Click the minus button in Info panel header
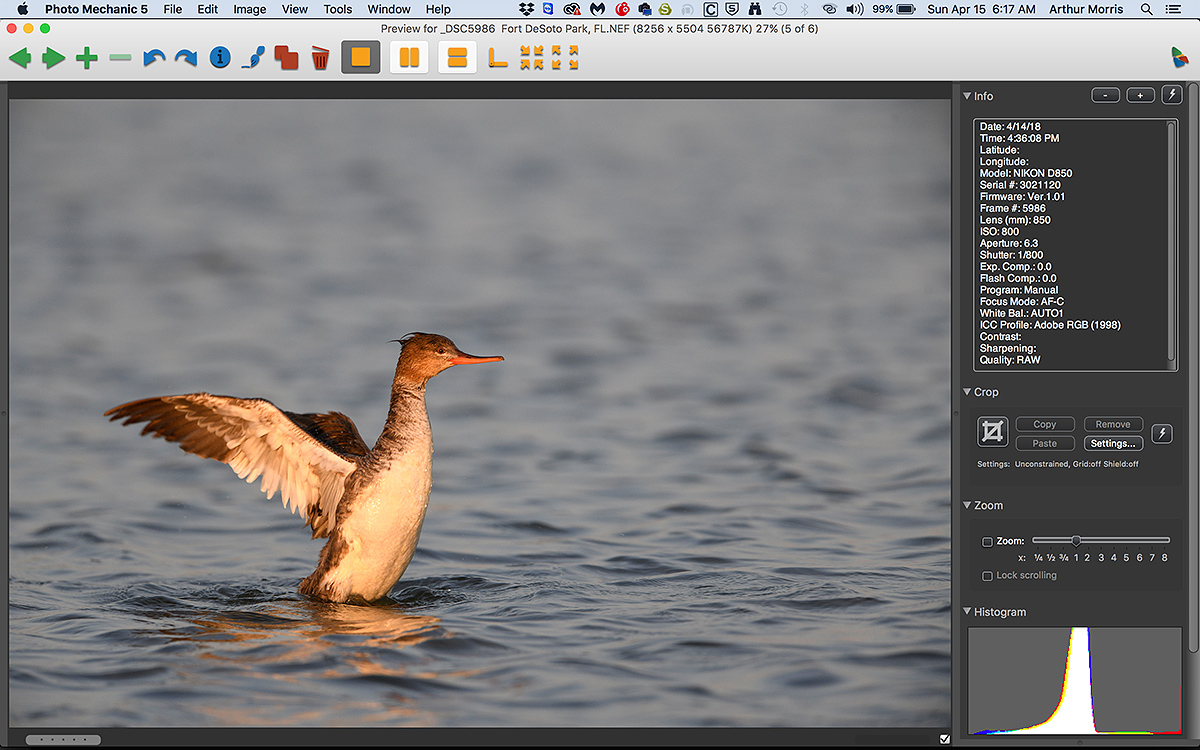This screenshot has width=1200, height=750. pos(1105,95)
